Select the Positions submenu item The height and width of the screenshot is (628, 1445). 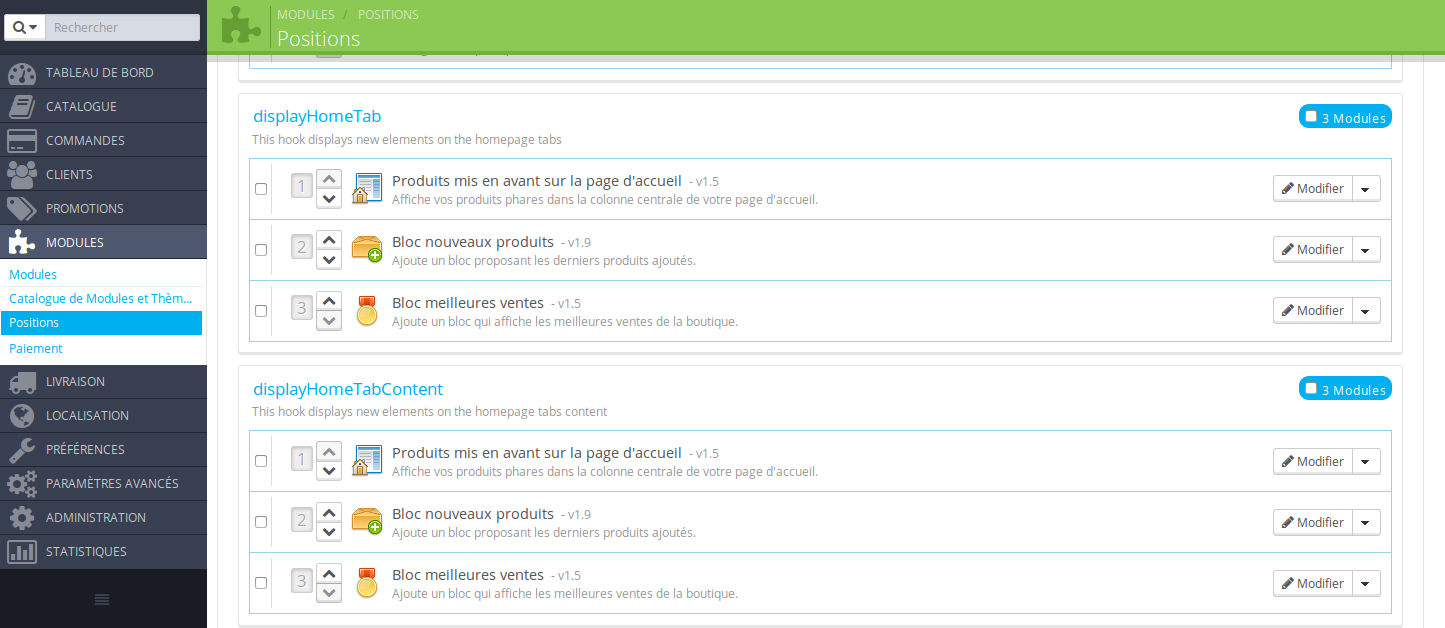coord(101,323)
